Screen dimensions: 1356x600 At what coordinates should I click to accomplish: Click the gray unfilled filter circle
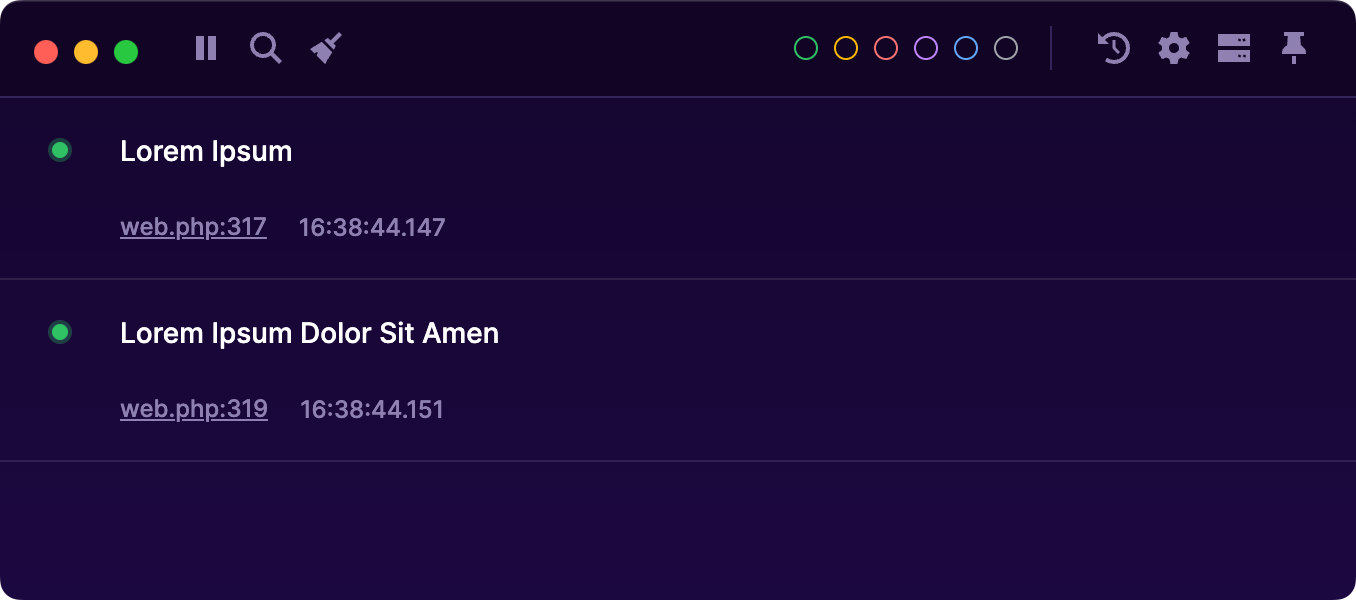click(1005, 47)
